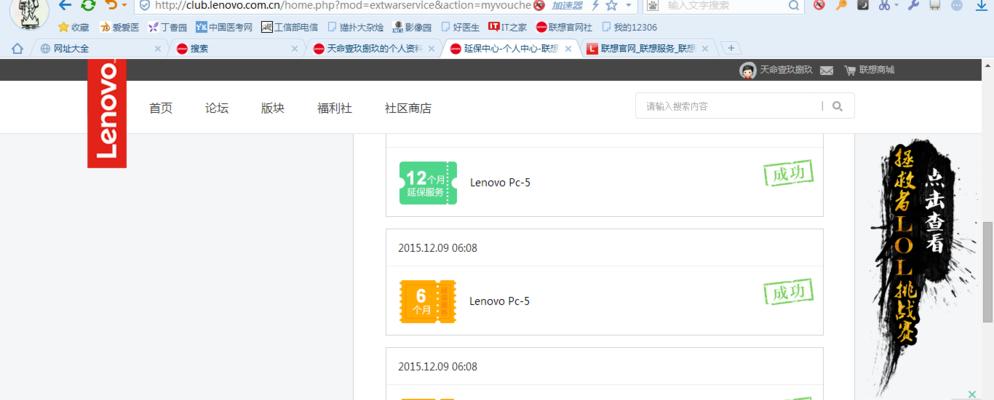Open the 猫扑大杂烩 bookmark
994x400 pixels.
point(355,27)
